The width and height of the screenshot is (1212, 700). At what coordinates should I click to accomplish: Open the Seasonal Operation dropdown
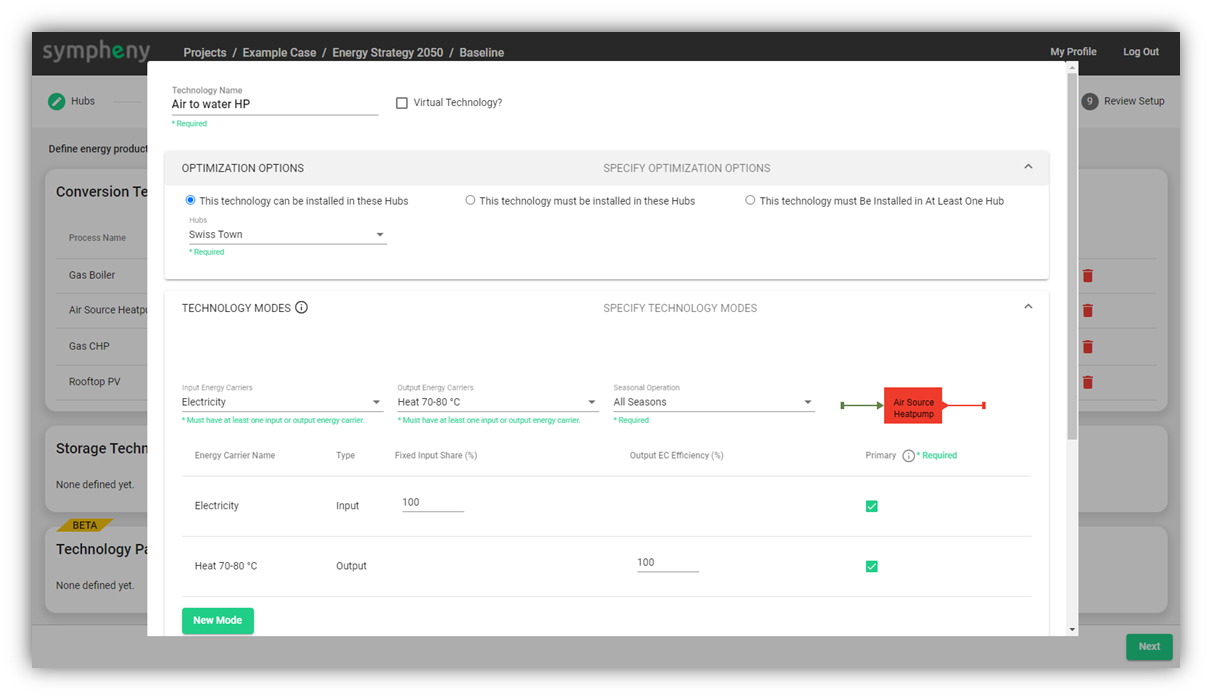713,402
